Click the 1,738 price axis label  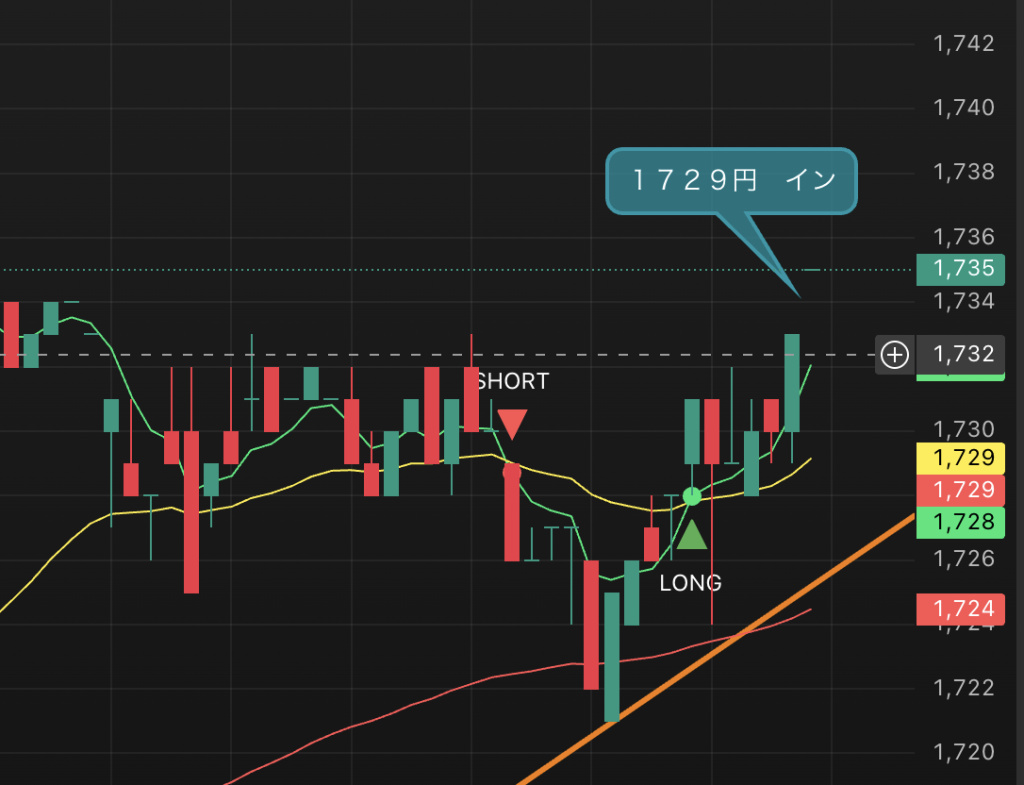(963, 172)
